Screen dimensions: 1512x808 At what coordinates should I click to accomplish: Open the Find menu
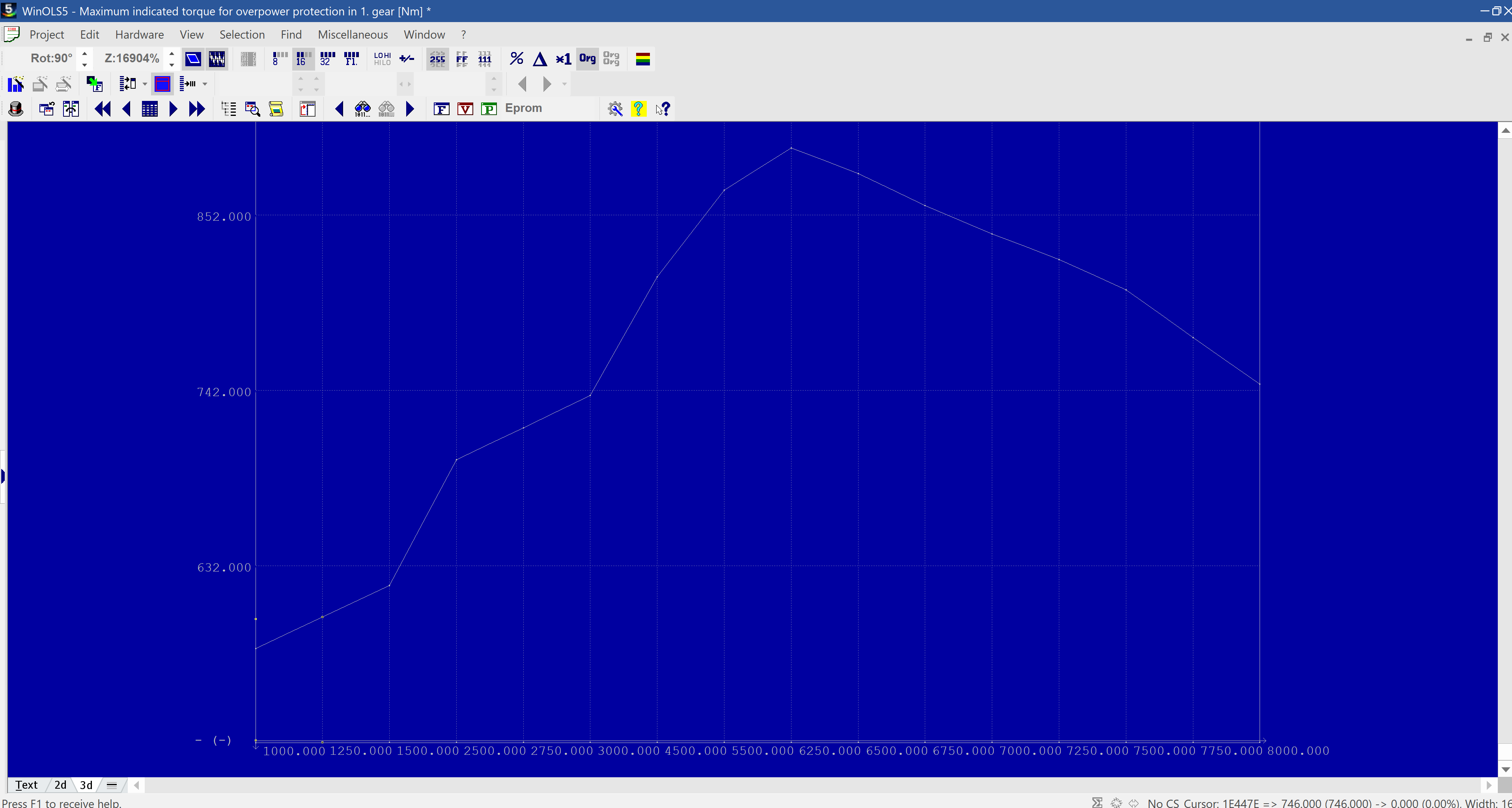291,35
